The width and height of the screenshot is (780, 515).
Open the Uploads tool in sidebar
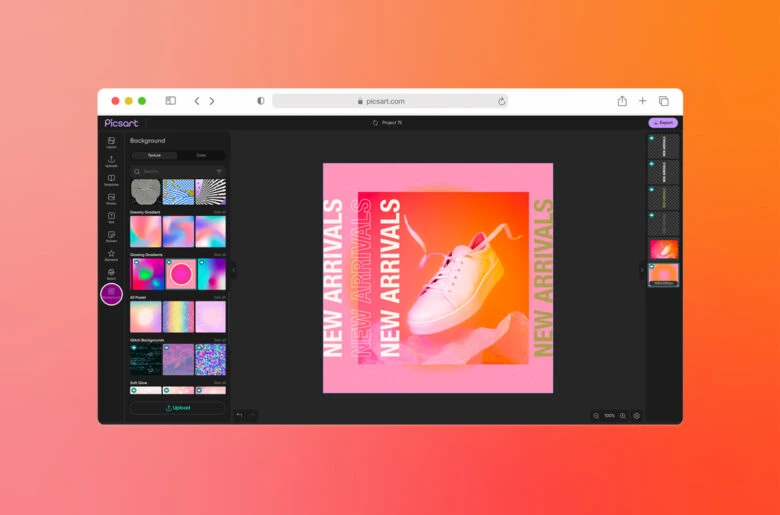(x=111, y=161)
